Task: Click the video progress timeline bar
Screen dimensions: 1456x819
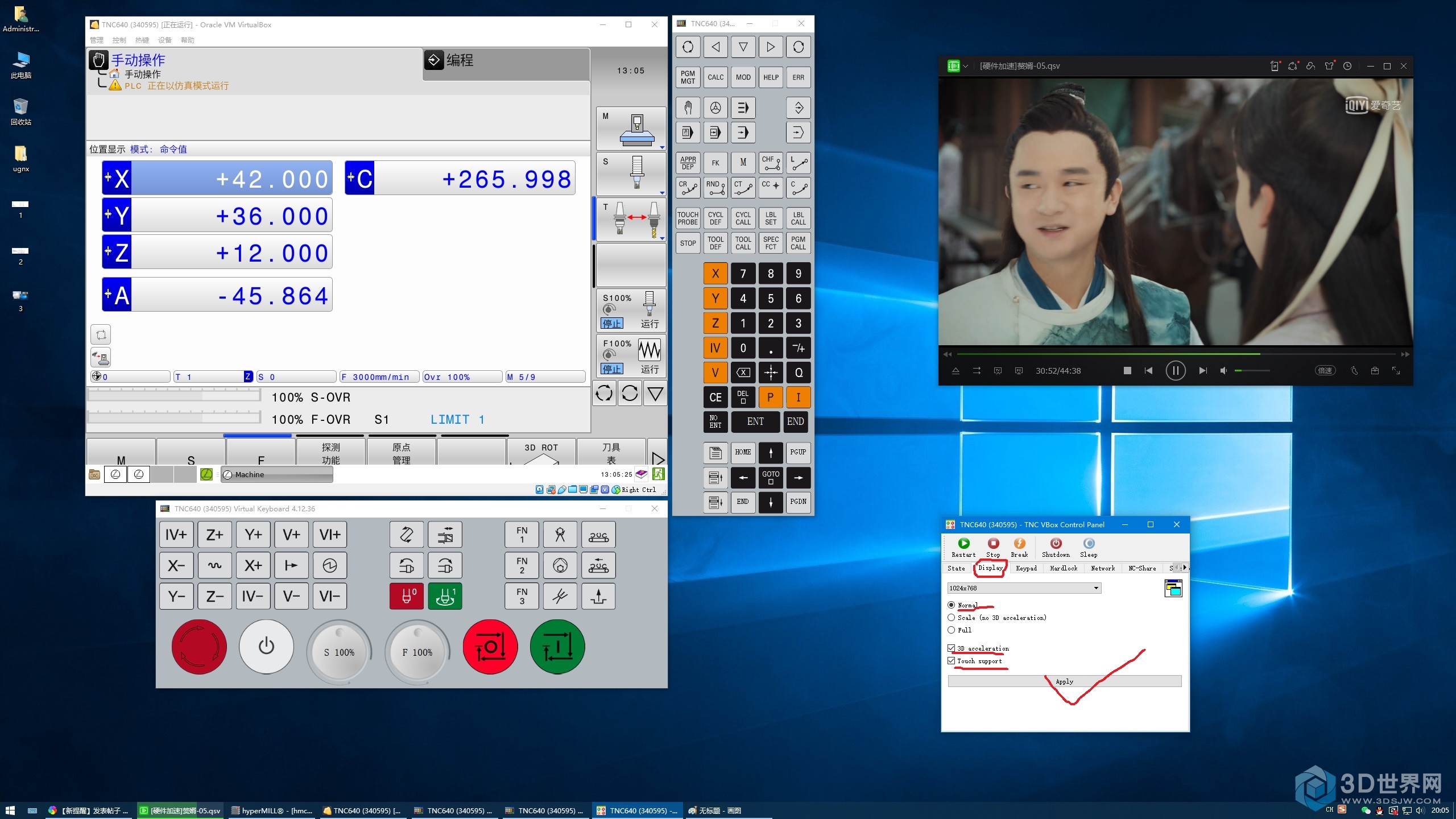Action: (1175, 354)
